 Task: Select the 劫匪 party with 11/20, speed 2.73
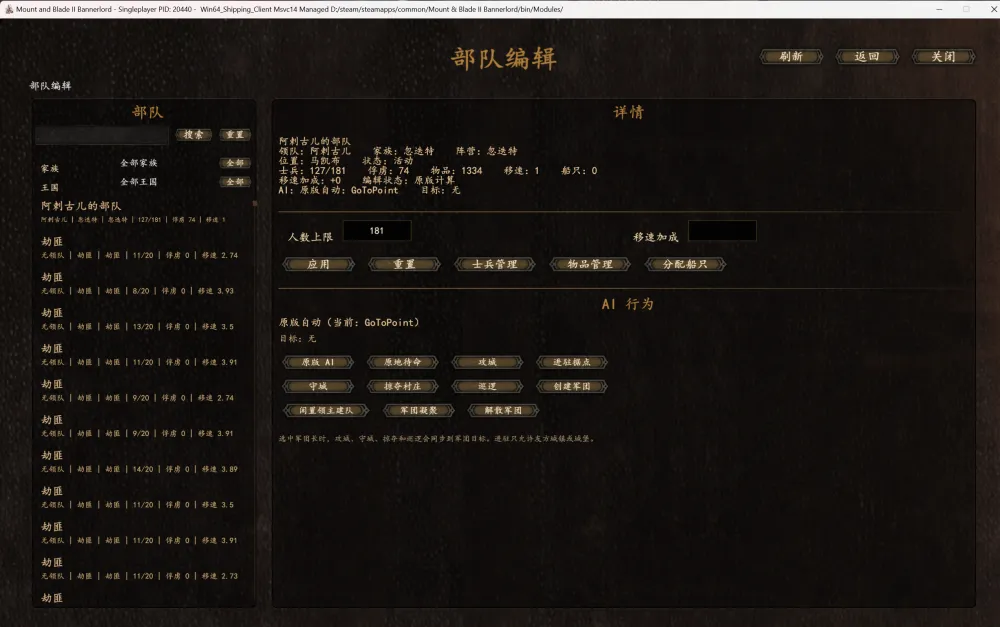coord(143,569)
